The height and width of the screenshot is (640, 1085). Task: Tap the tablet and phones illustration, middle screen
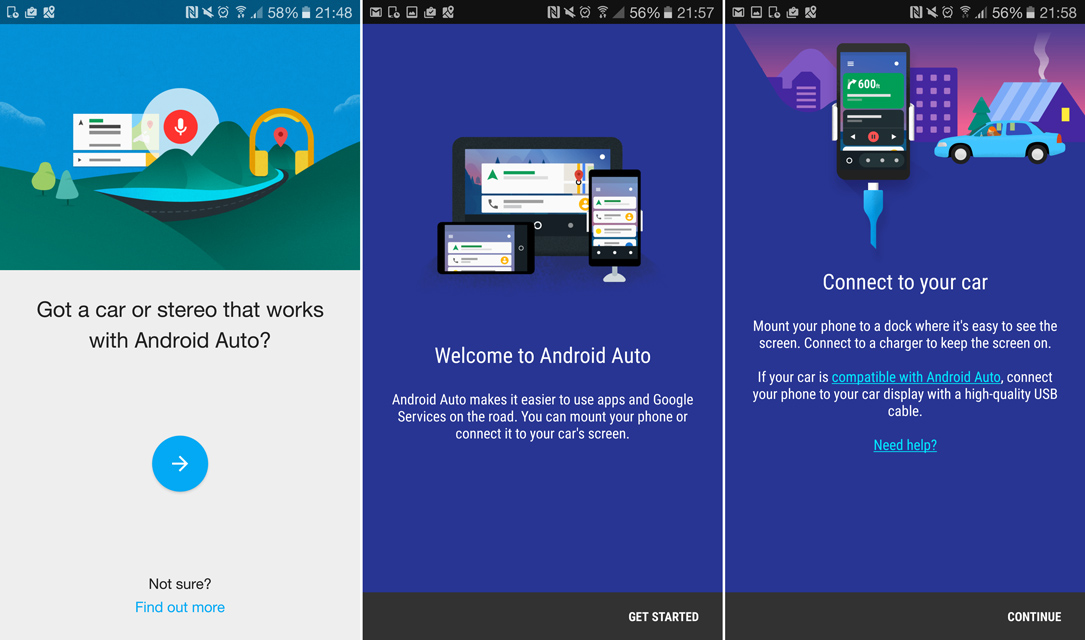(x=540, y=210)
